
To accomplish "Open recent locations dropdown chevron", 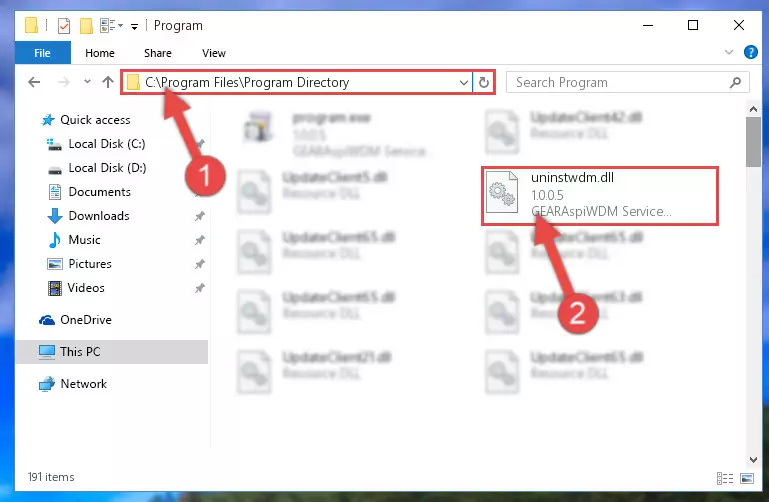I will 87,81.
